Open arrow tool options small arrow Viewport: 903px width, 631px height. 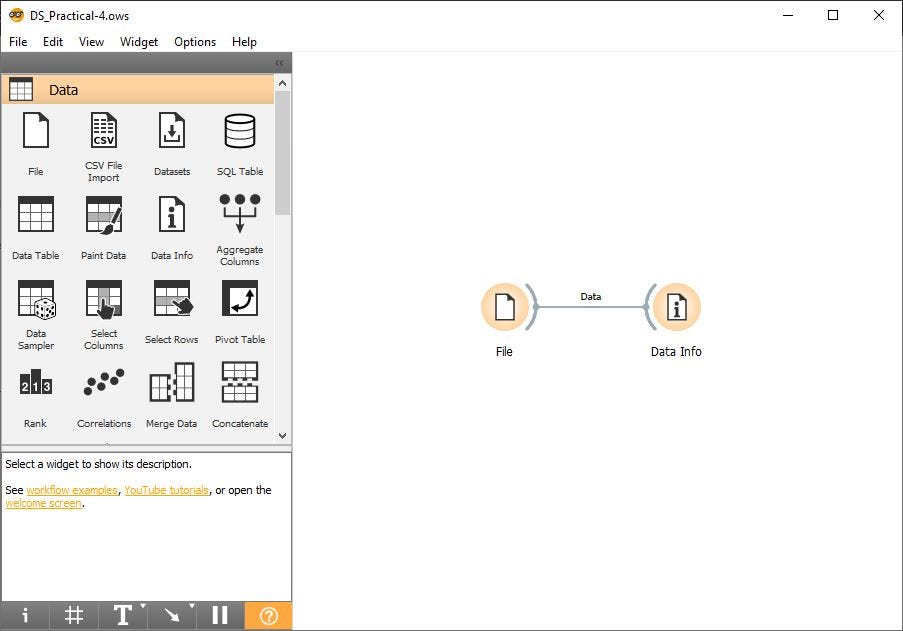pos(192,606)
